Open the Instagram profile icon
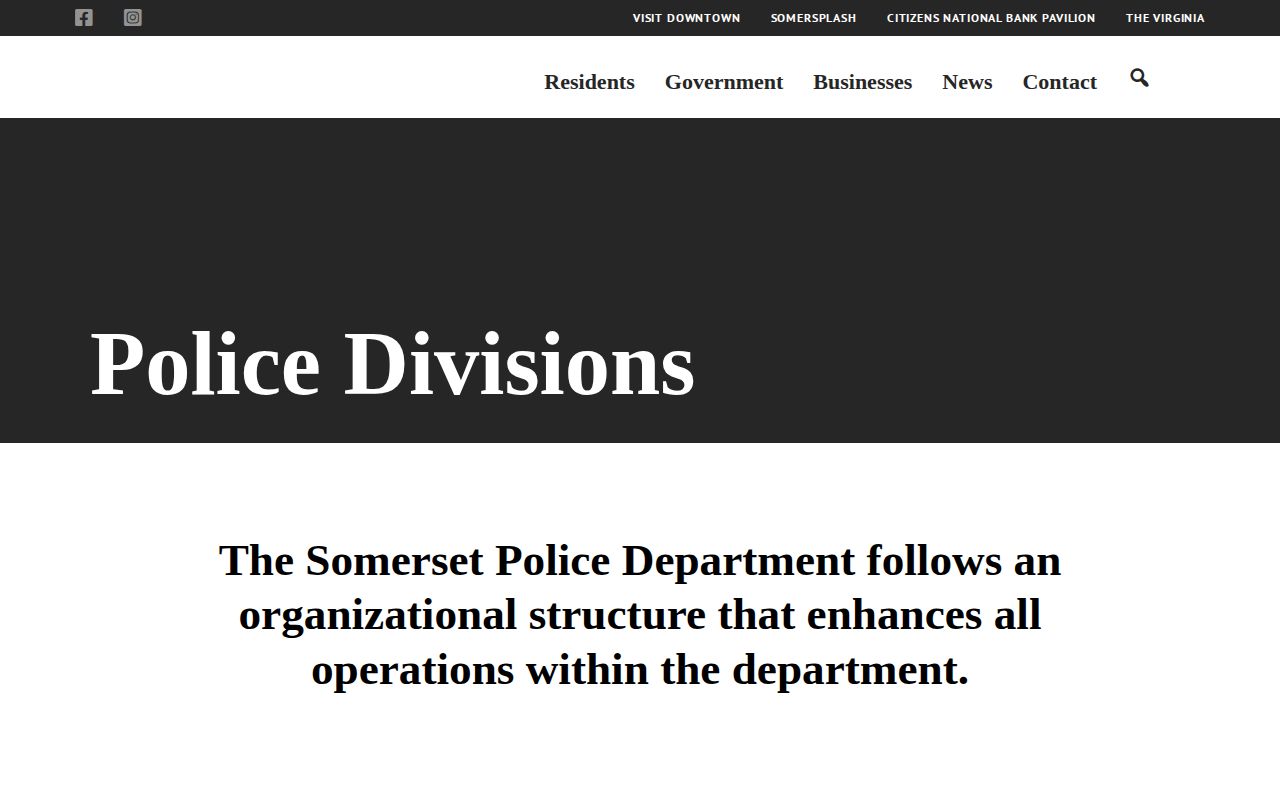Viewport: 1280px width, 800px height. [x=133, y=18]
